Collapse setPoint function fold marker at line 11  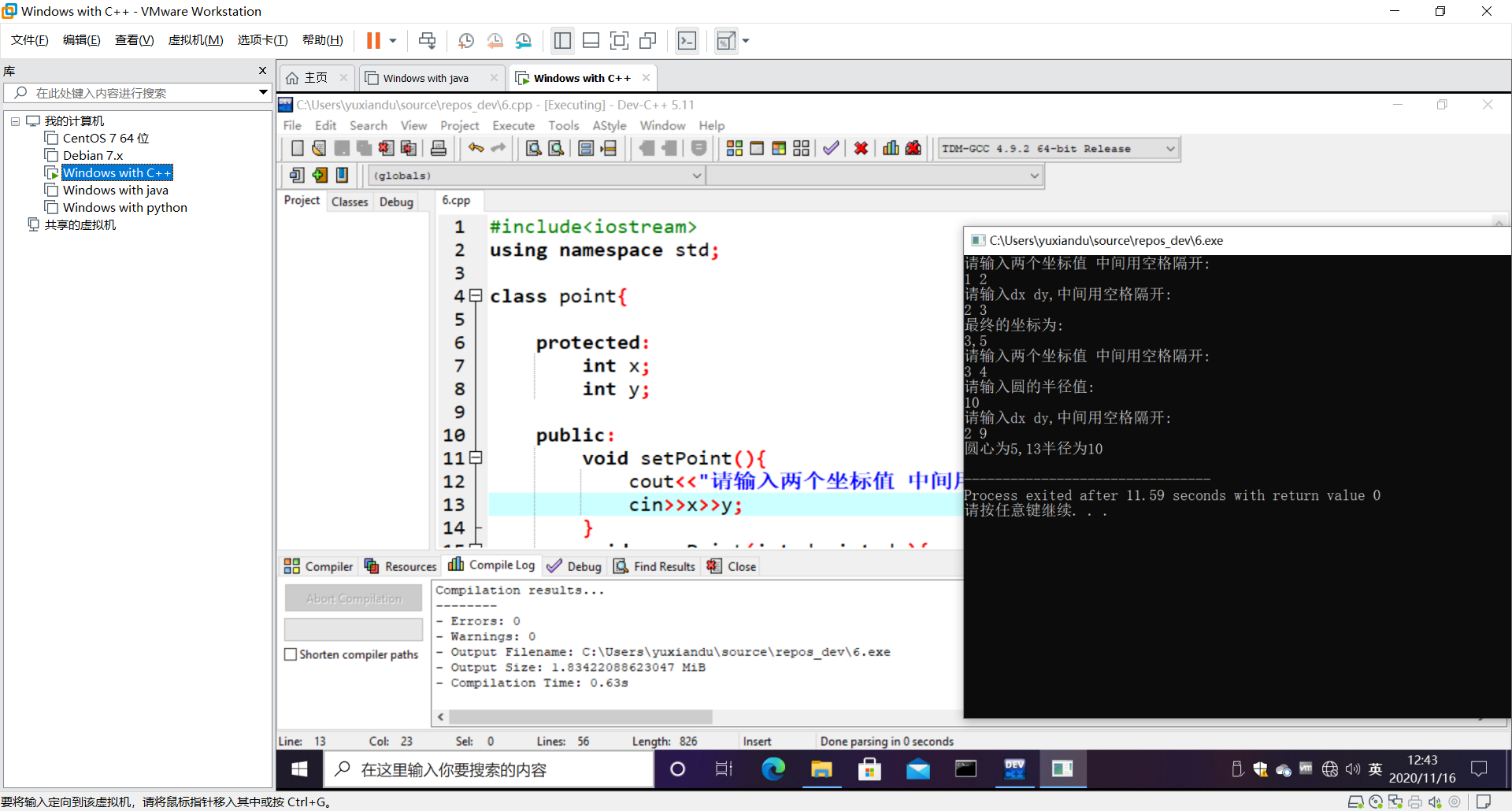click(476, 458)
